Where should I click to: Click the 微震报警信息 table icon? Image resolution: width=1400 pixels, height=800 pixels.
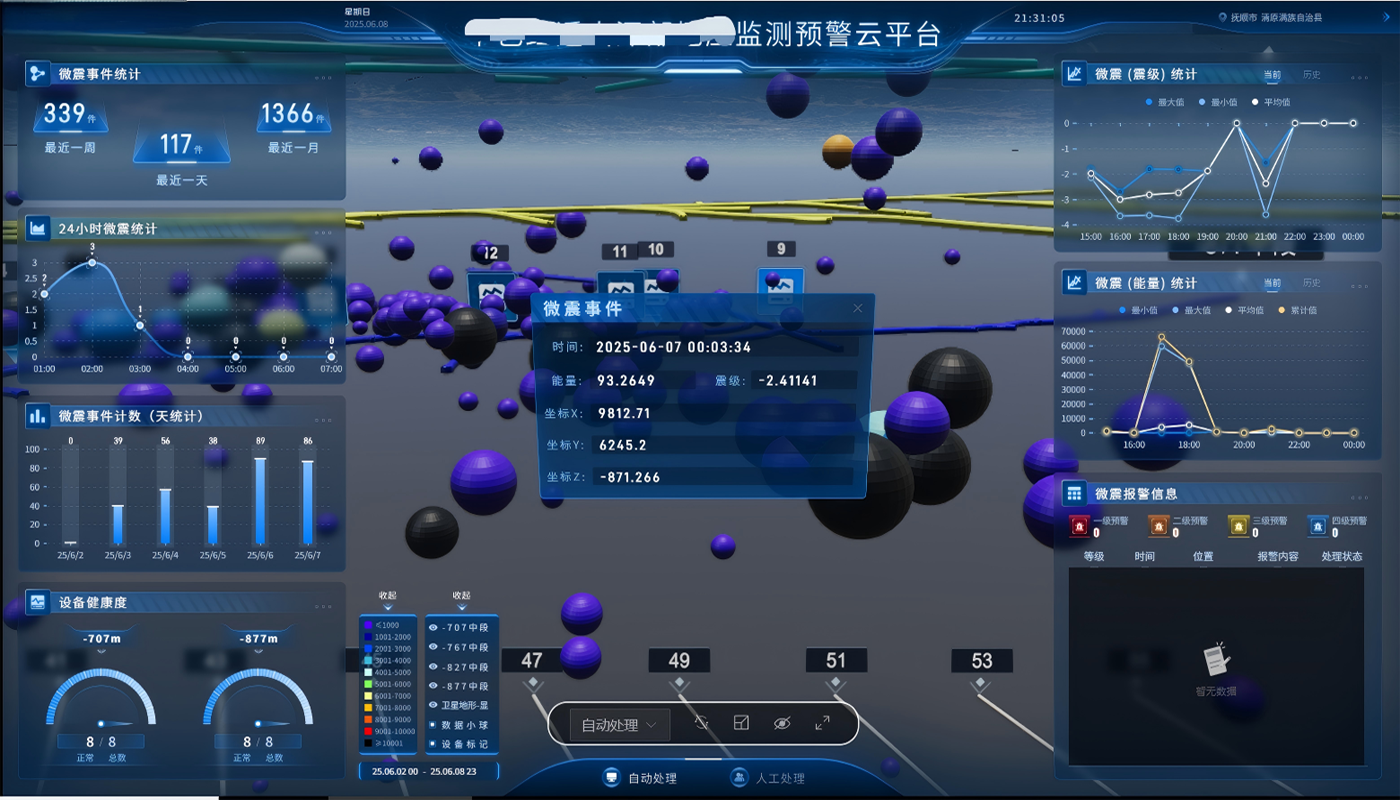tap(1074, 493)
